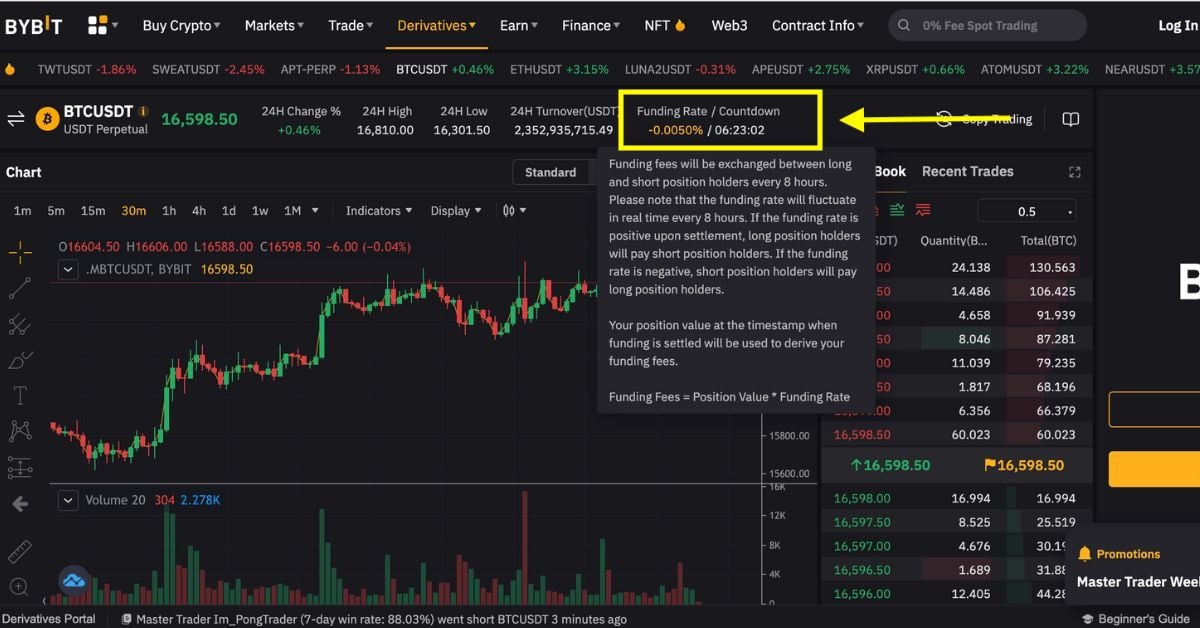
Task: Open the candlestick chart type dropdown
Action: [x=514, y=211]
